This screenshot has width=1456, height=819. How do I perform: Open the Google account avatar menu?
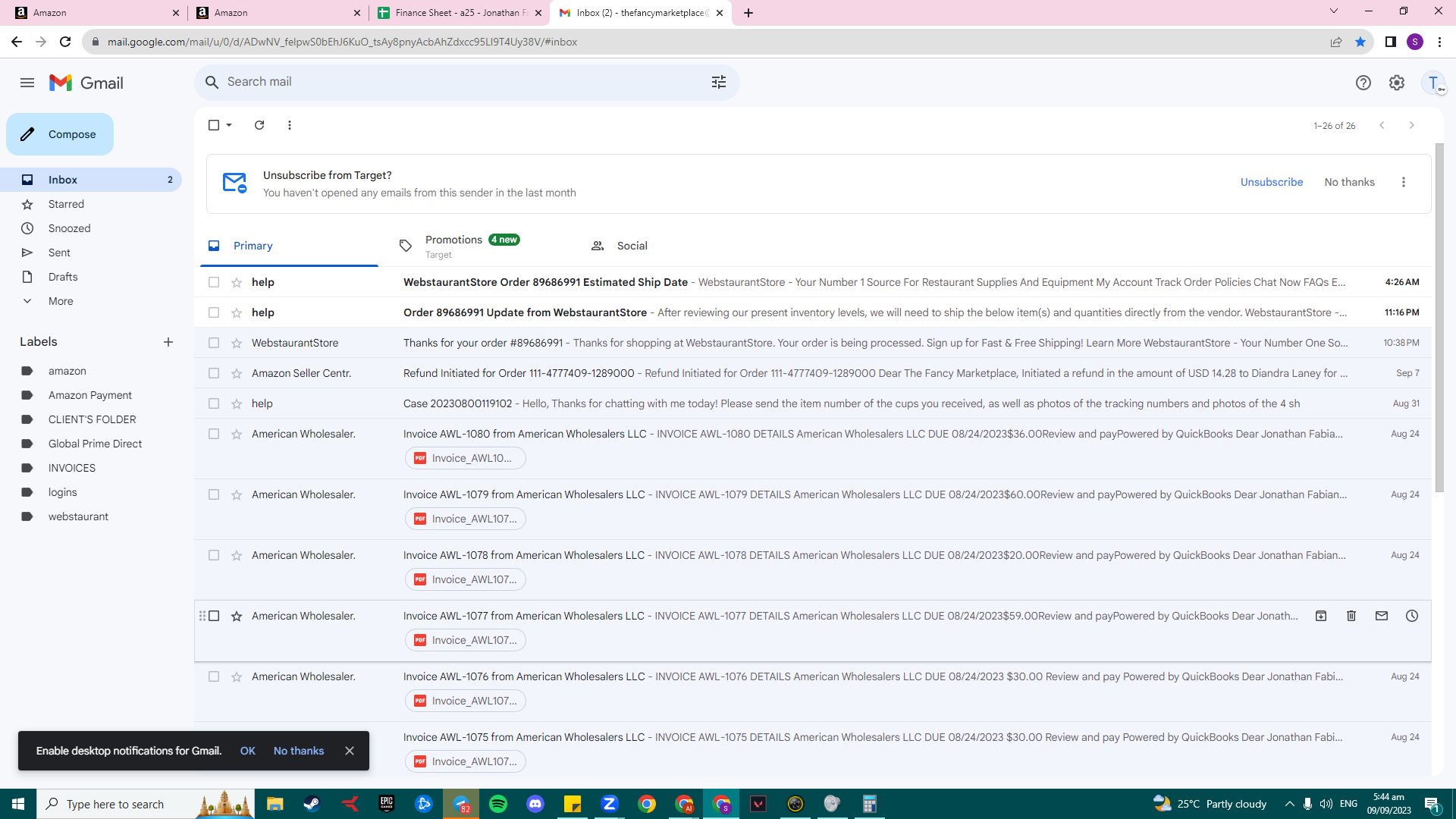tap(1433, 83)
